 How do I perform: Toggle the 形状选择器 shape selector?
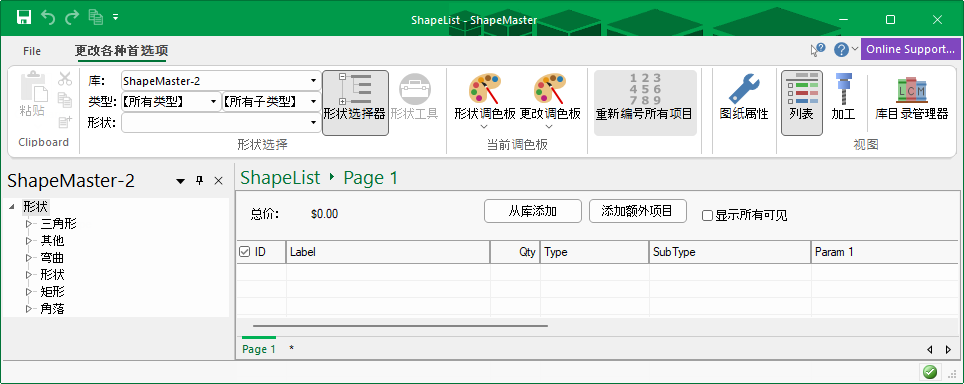click(x=355, y=103)
